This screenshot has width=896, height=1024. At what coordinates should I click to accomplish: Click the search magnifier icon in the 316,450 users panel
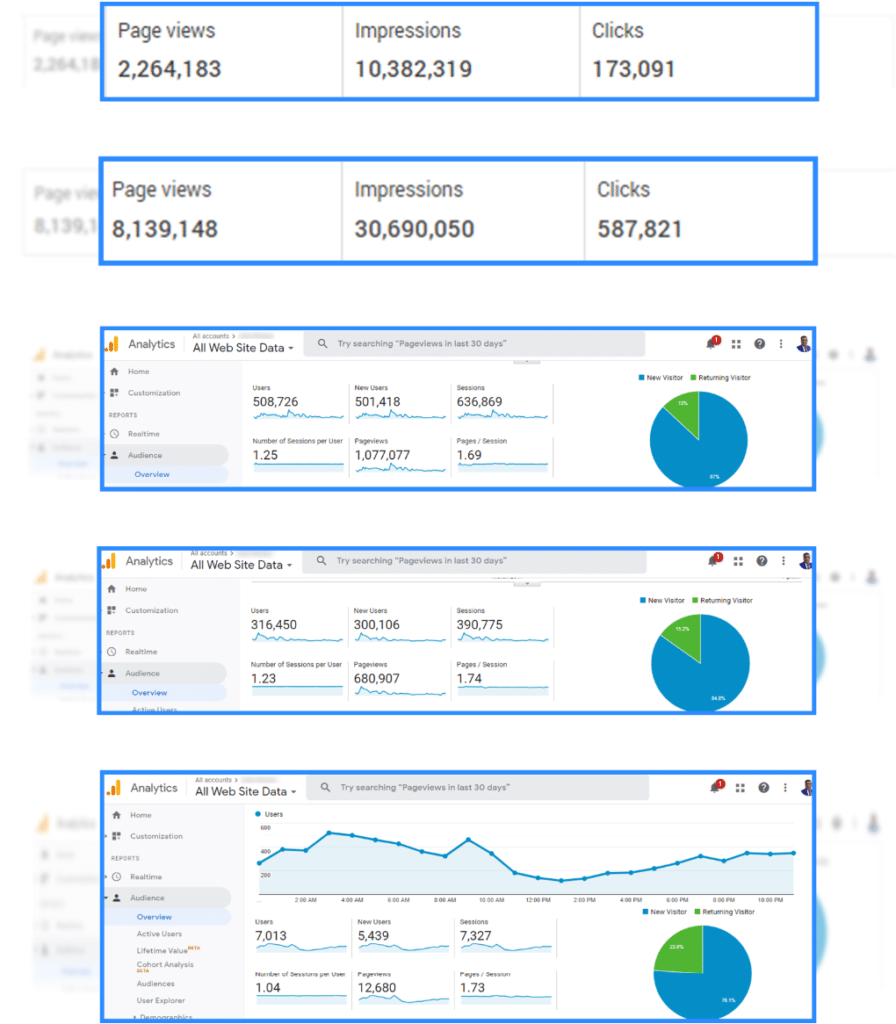[321, 560]
